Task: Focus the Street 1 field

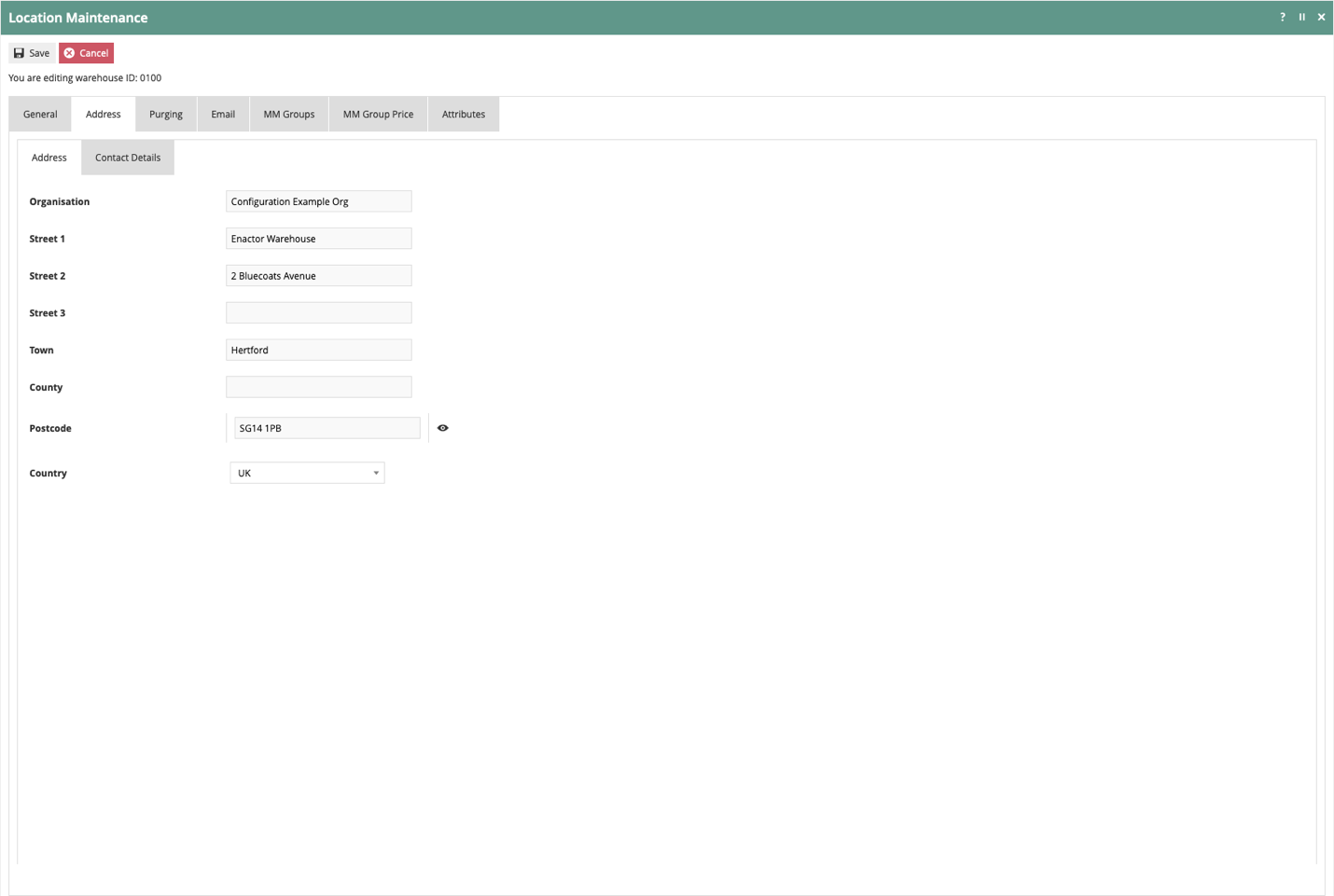Action: pos(318,239)
